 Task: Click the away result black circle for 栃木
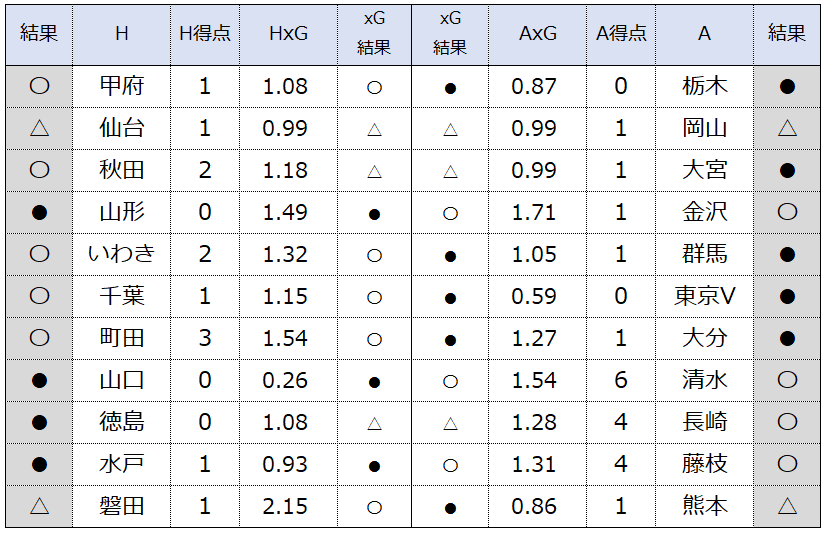(x=787, y=86)
